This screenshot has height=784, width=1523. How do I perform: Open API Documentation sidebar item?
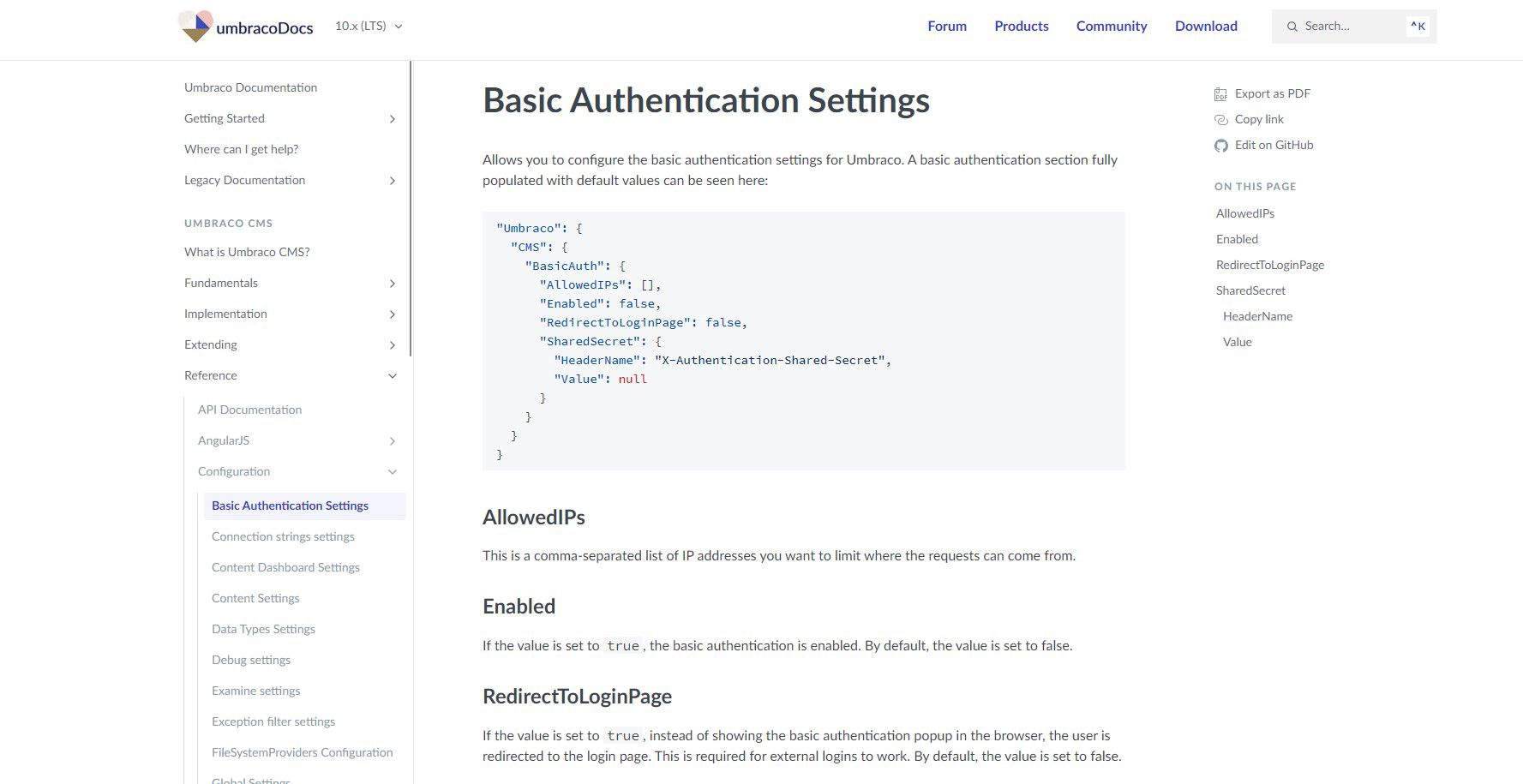[x=249, y=410]
